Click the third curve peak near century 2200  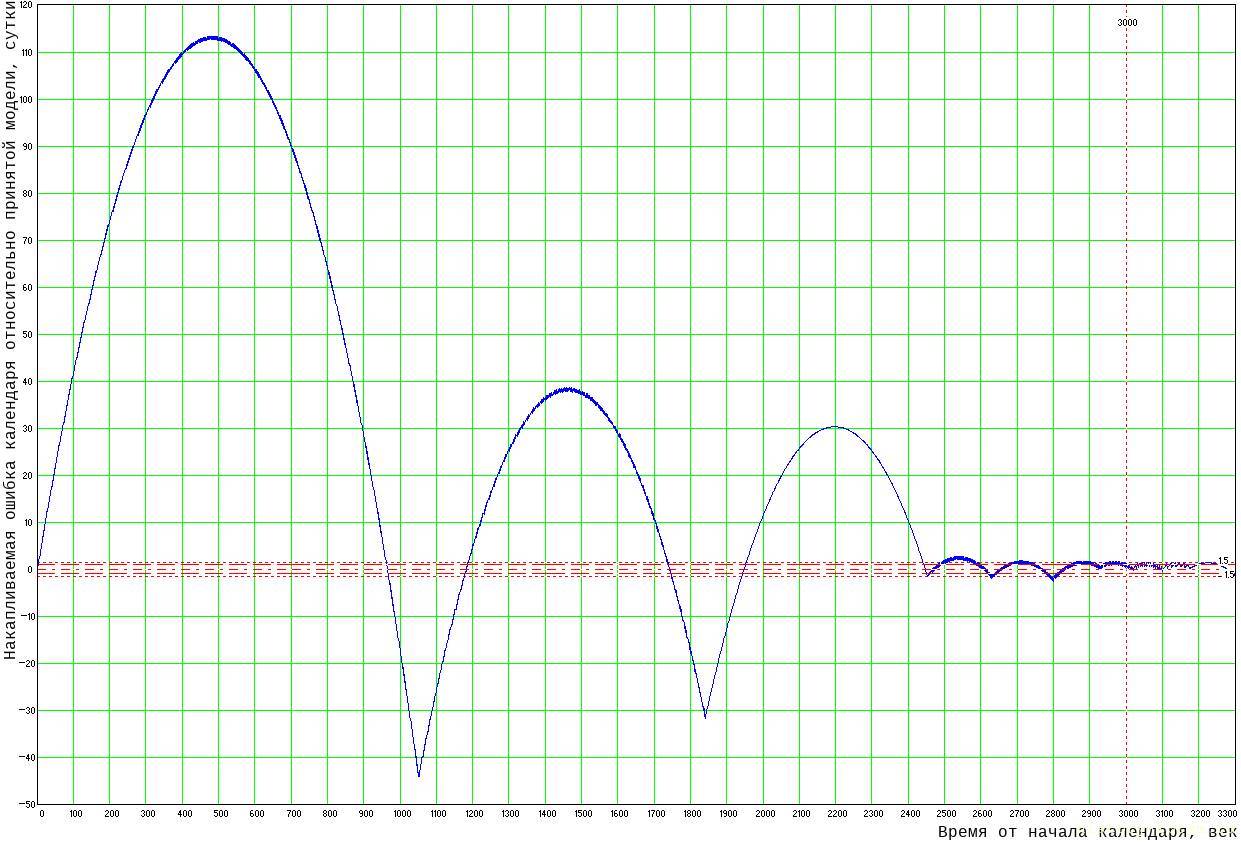836,427
